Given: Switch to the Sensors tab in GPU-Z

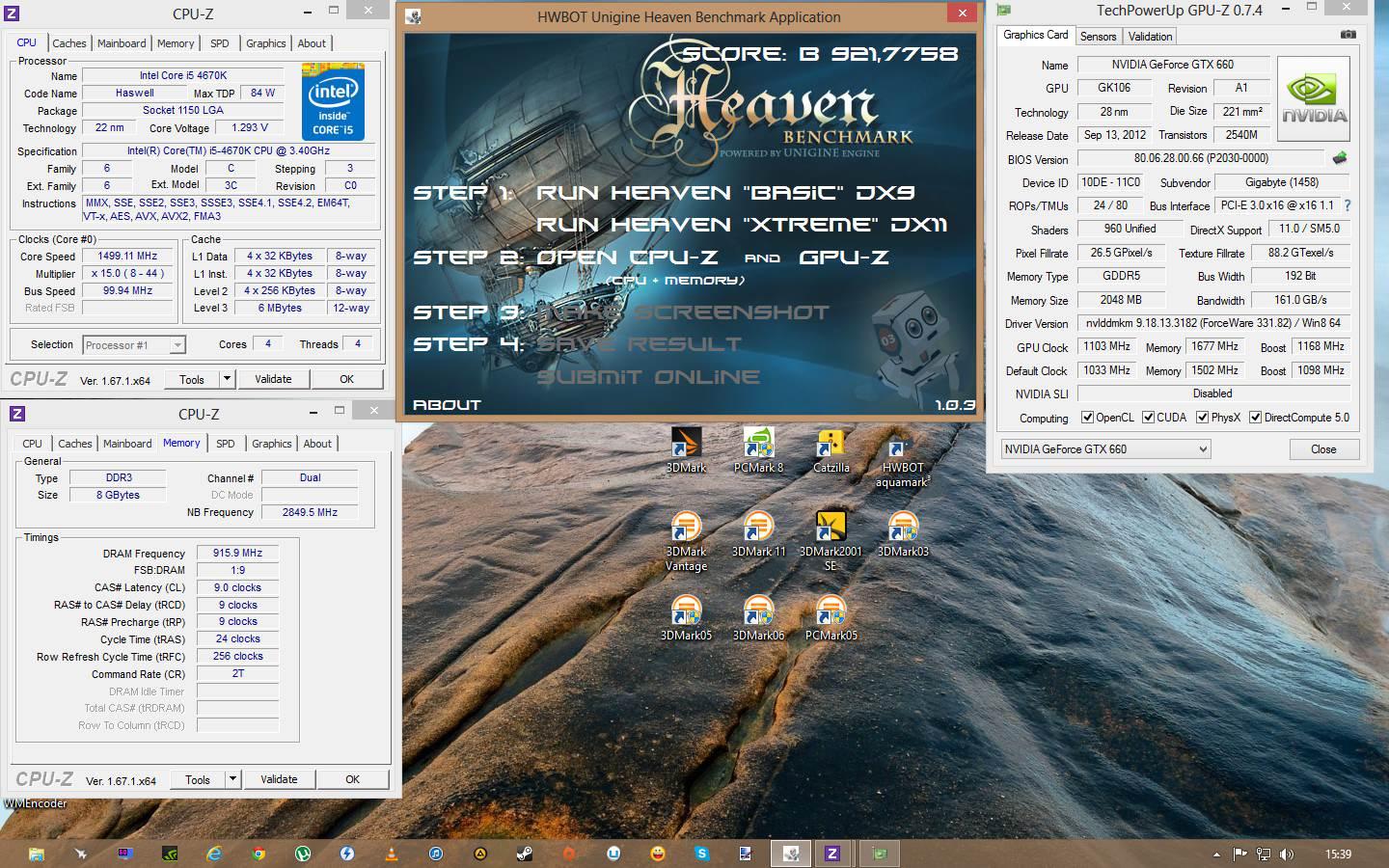Looking at the screenshot, I should click(x=1098, y=37).
